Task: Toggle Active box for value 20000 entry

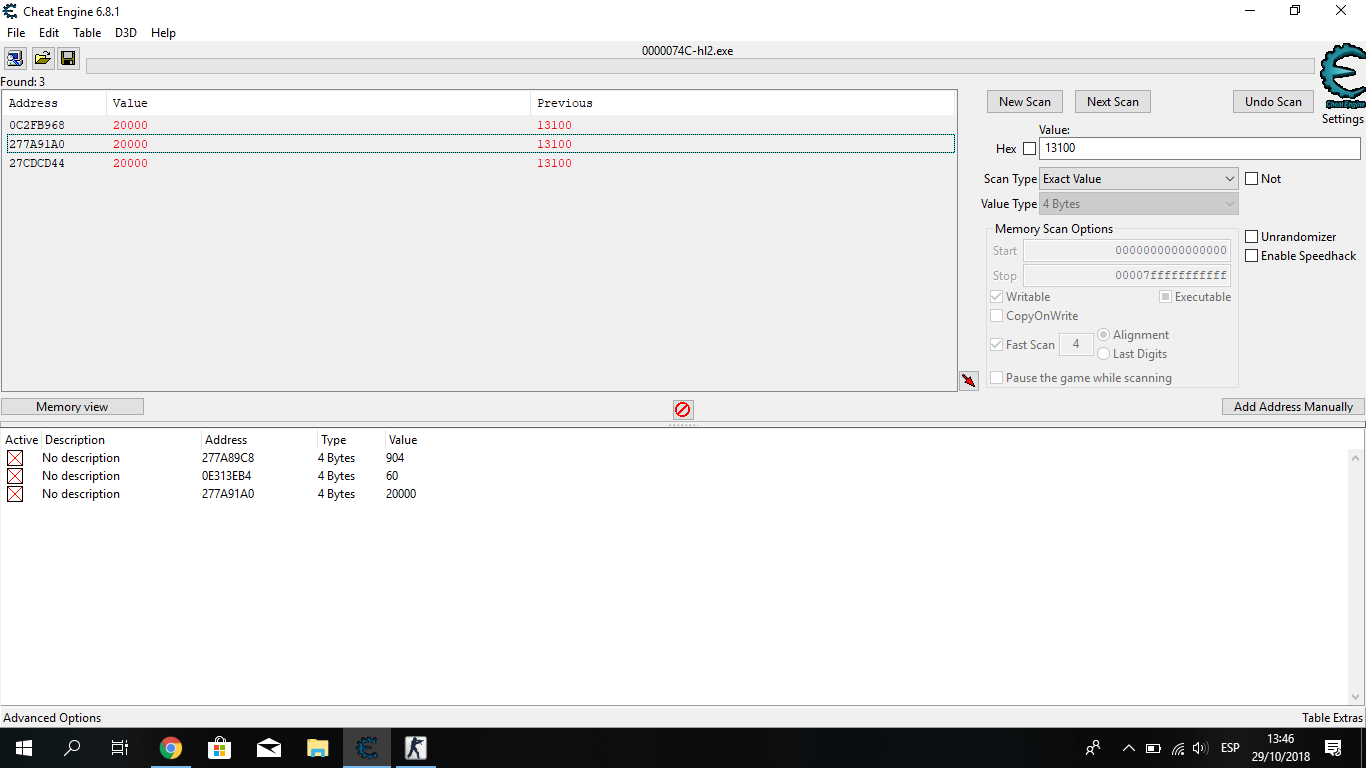Action: pyautogui.click(x=15, y=494)
